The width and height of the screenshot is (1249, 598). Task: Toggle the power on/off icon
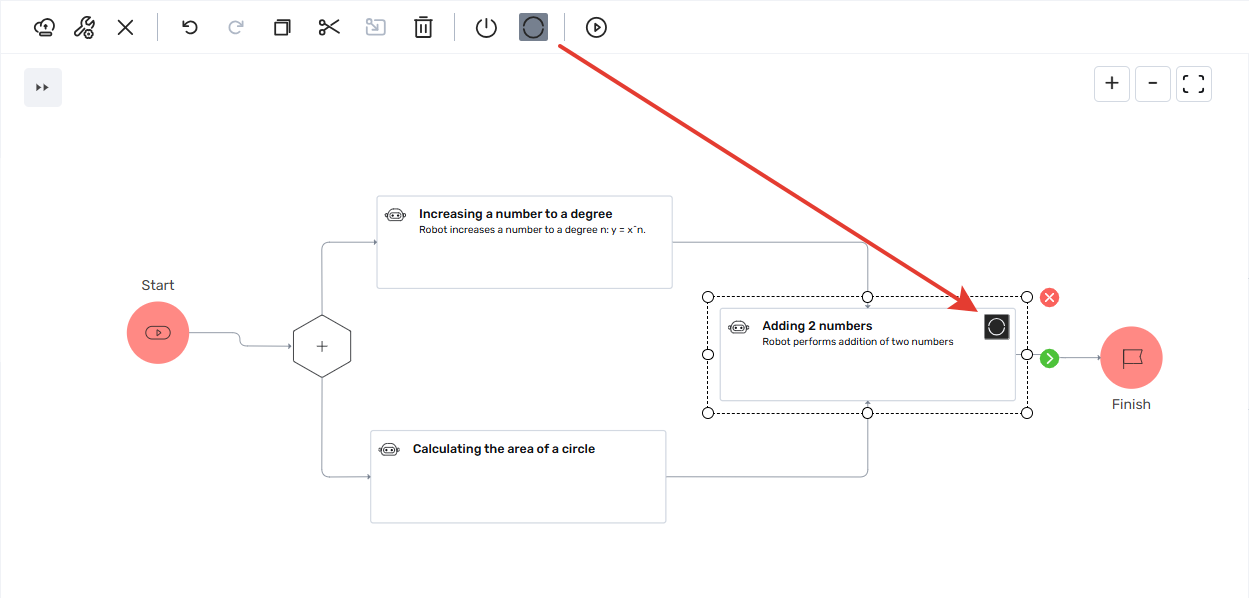[486, 27]
